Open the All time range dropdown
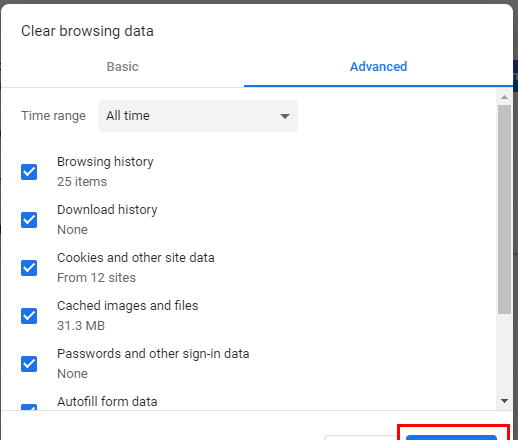The width and height of the screenshot is (518, 440). 198,116
